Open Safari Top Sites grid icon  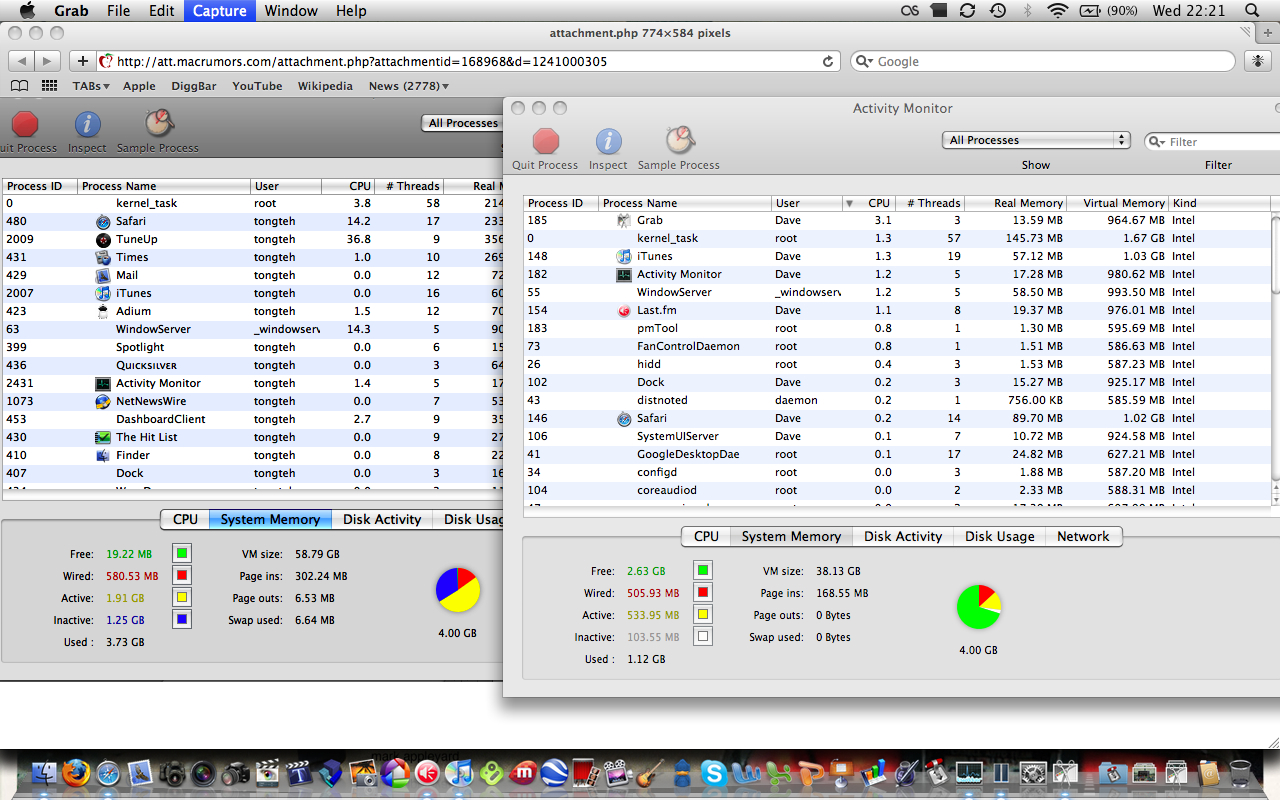tap(49, 86)
